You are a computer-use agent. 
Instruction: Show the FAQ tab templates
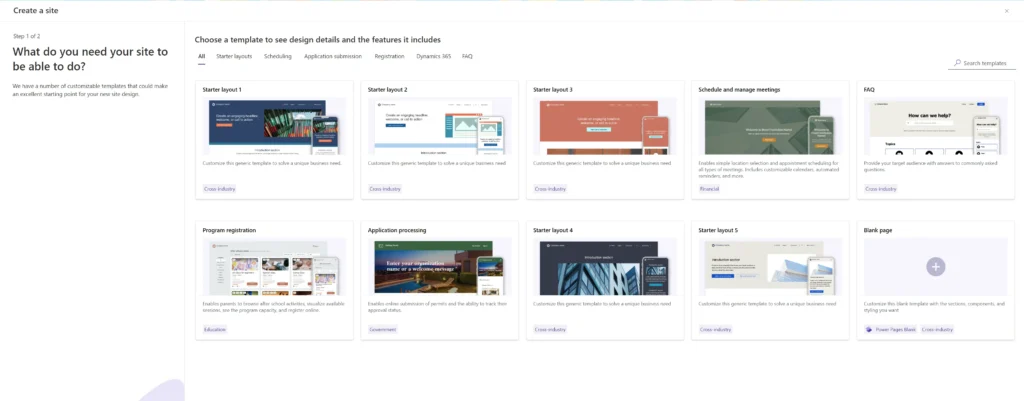tap(467, 57)
